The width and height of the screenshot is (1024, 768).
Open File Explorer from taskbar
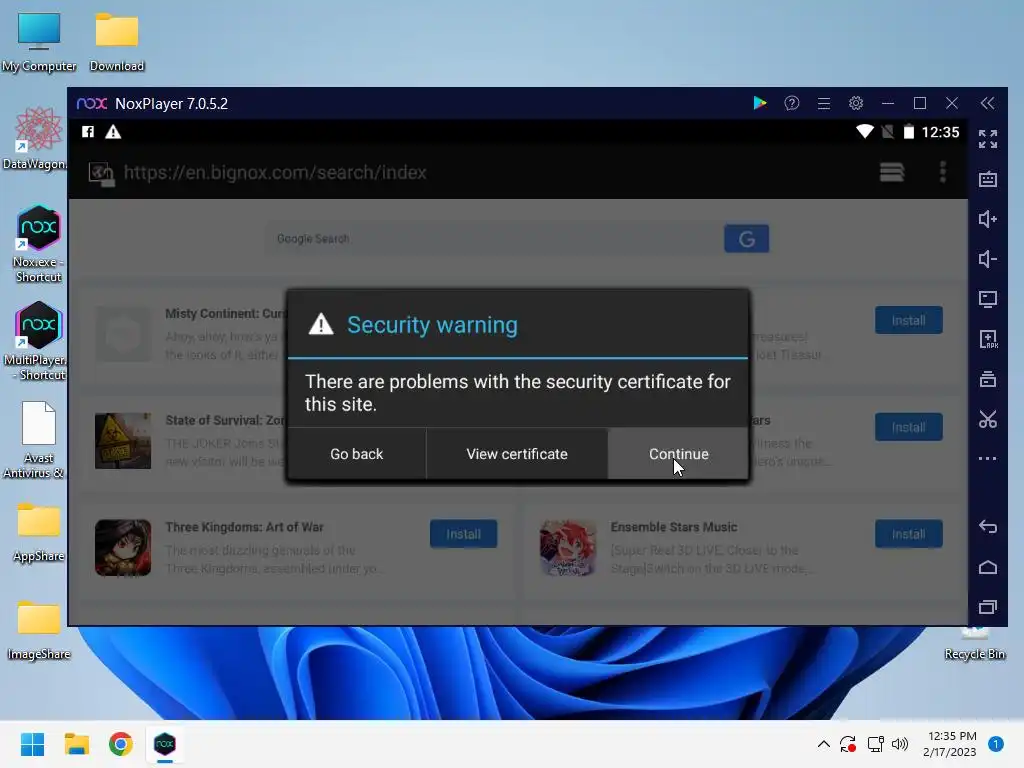[76, 744]
